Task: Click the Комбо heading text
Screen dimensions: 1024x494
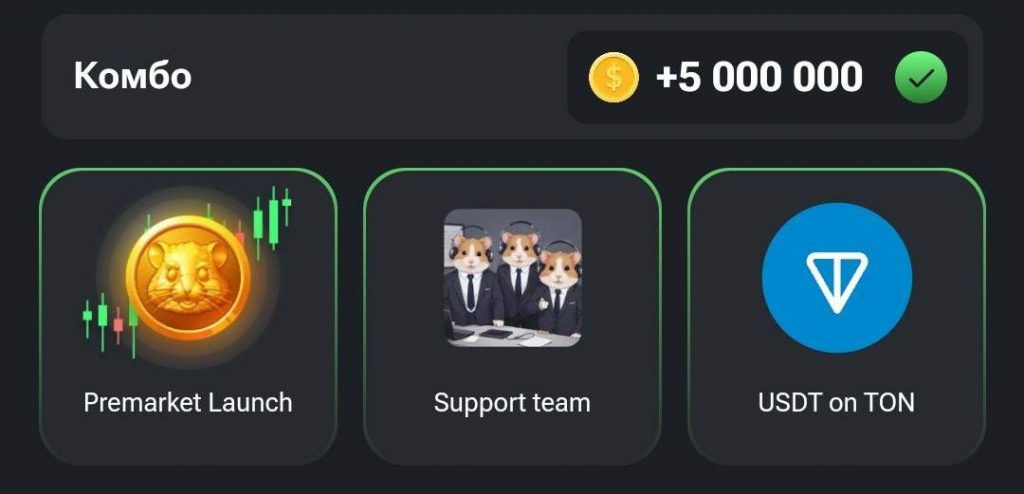Action: tap(133, 76)
